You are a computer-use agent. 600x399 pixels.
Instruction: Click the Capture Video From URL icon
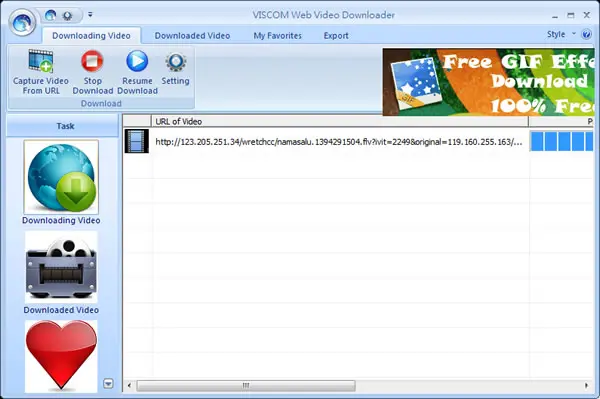[x=41, y=61]
